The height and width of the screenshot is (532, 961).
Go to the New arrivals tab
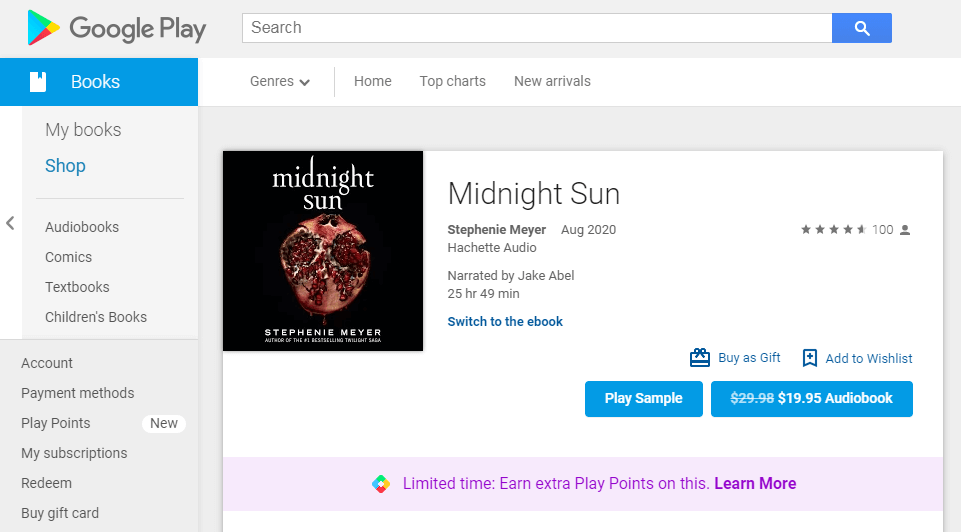point(552,81)
